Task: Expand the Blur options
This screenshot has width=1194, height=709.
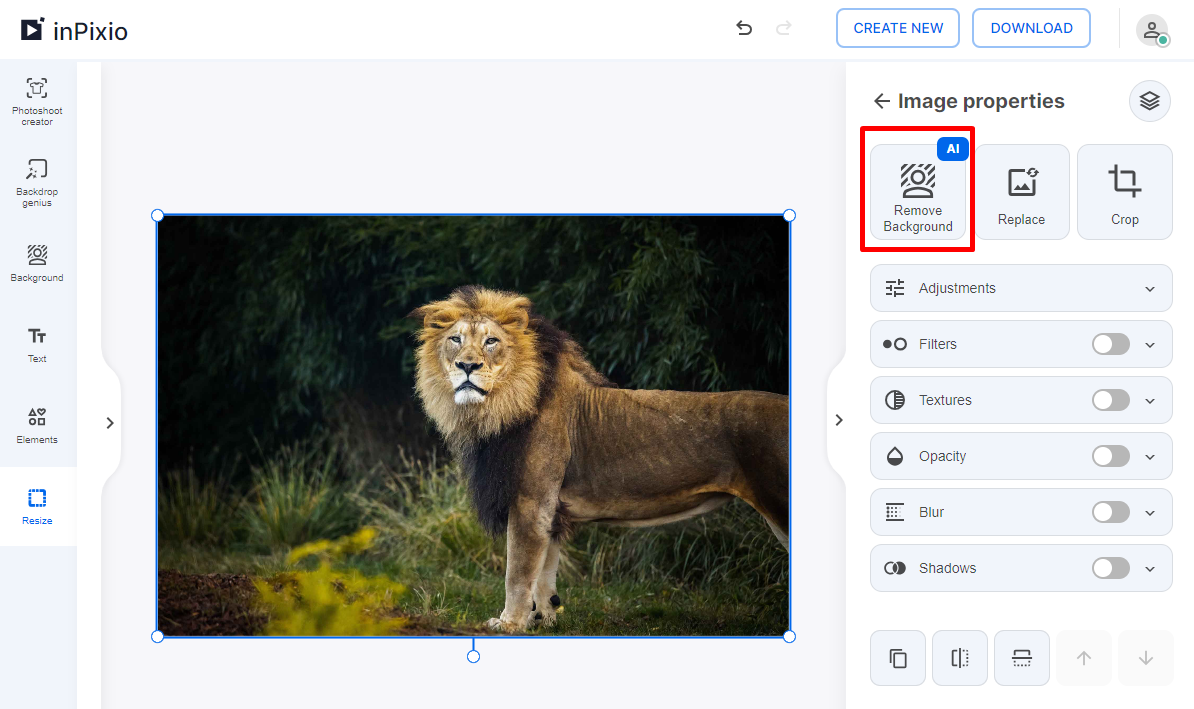Action: pyautogui.click(x=1150, y=512)
